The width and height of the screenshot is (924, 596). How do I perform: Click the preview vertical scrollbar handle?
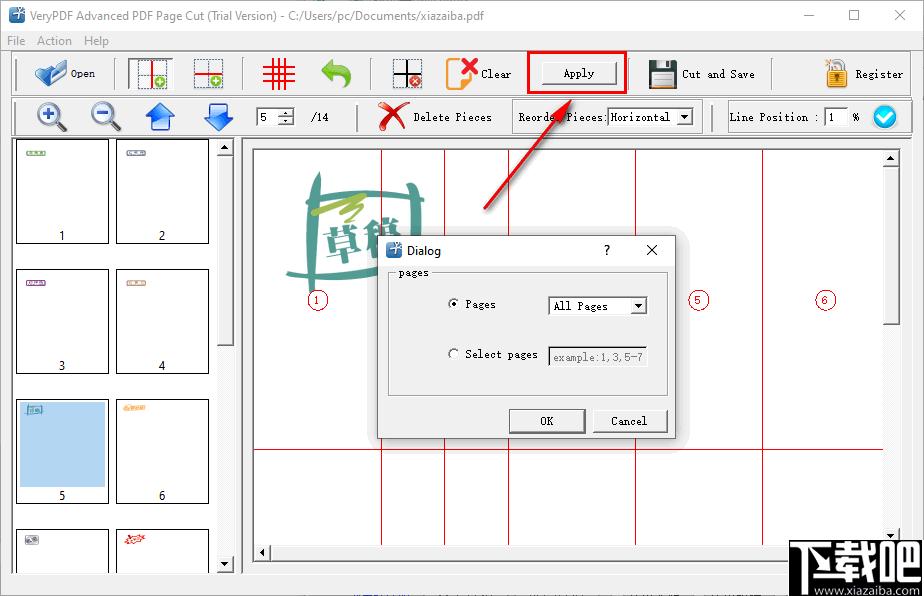(890, 246)
